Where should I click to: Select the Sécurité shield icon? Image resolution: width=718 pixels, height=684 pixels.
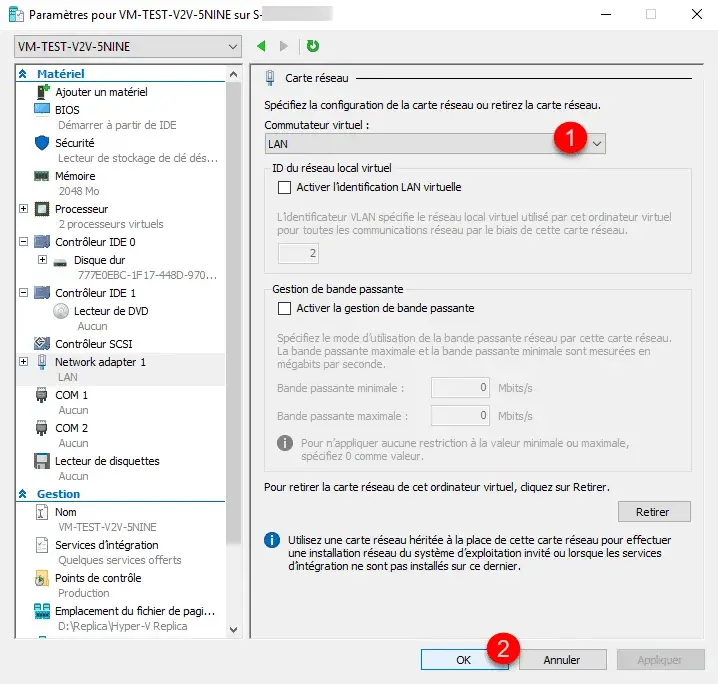point(42,143)
